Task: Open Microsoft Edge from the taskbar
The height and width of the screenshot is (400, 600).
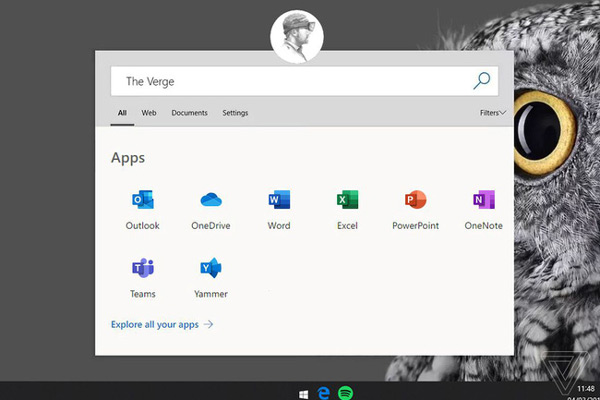Action: pyautogui.click(x=324, y=393)
